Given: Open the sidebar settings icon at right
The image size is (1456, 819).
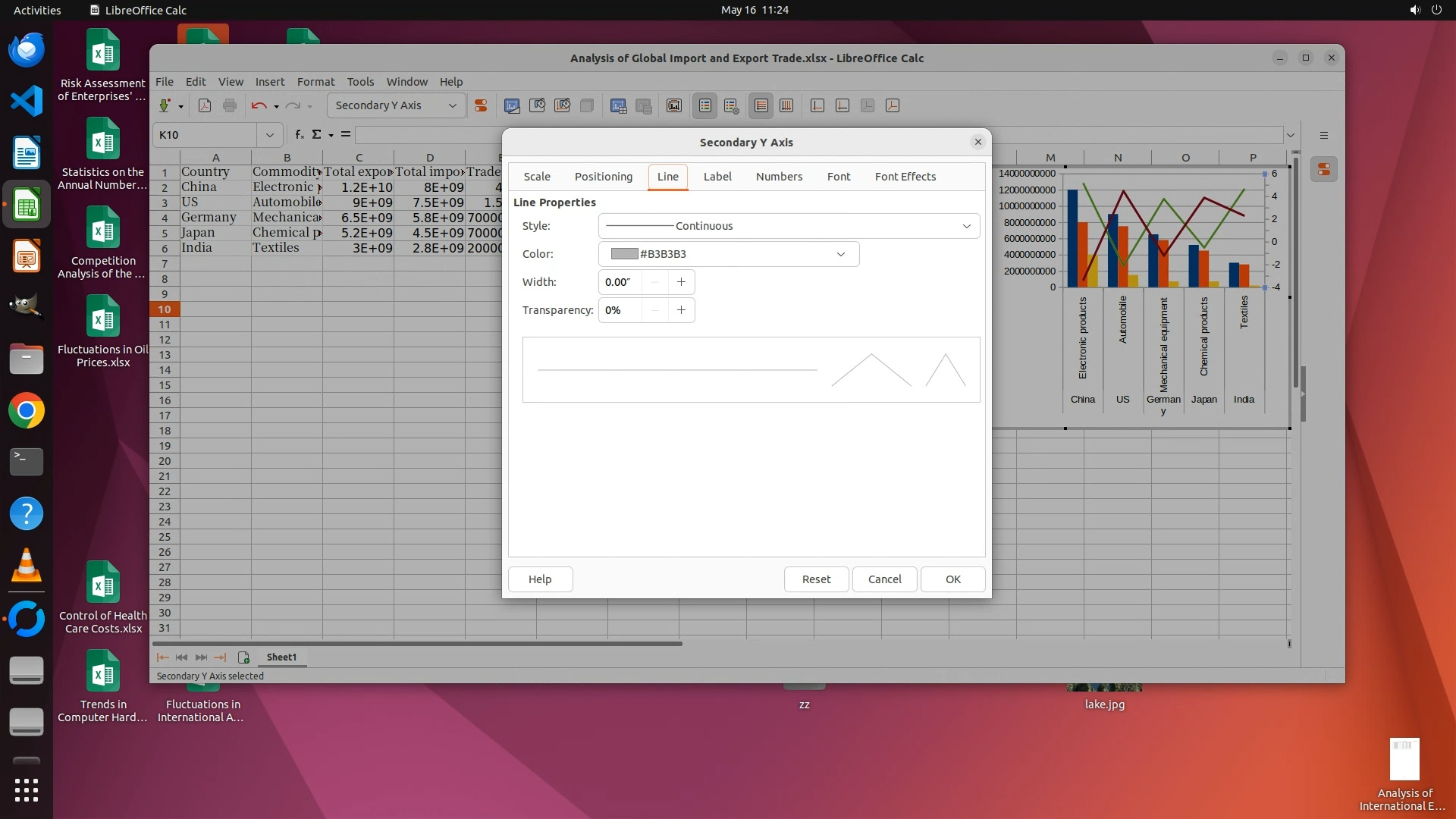Looking at the screenshot, I should click(1323, 135).
